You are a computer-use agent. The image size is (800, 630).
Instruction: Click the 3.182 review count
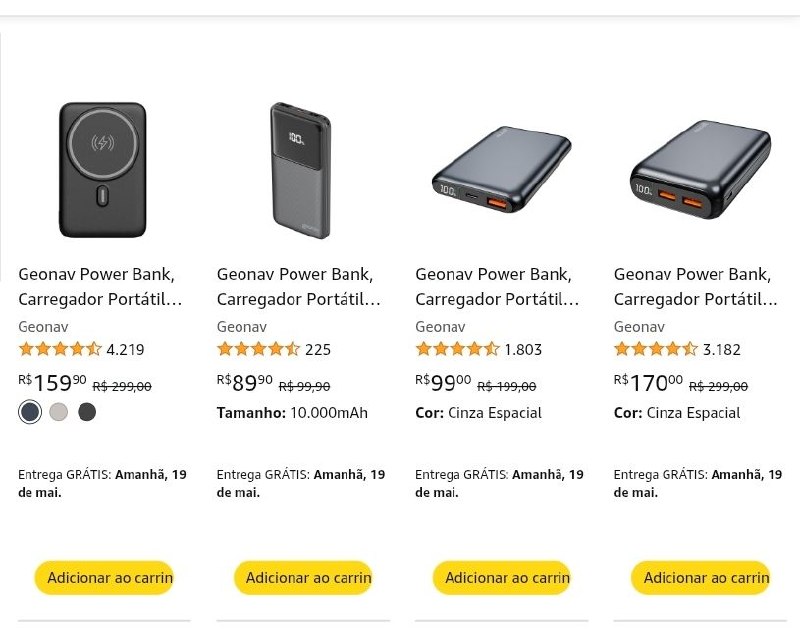[x=721, y=350]
